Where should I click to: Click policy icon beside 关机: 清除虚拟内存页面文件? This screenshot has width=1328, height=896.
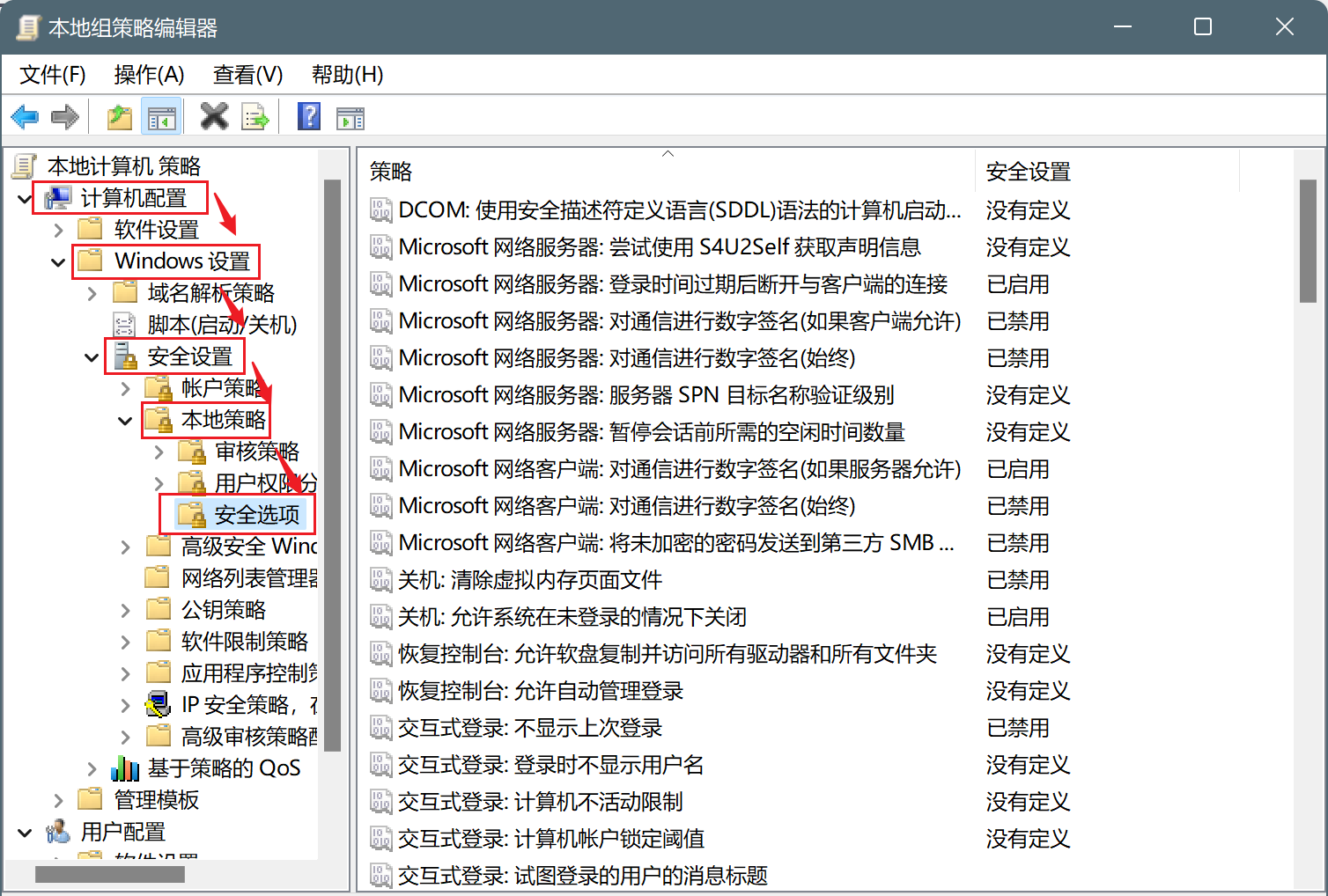tap(380, 579)
